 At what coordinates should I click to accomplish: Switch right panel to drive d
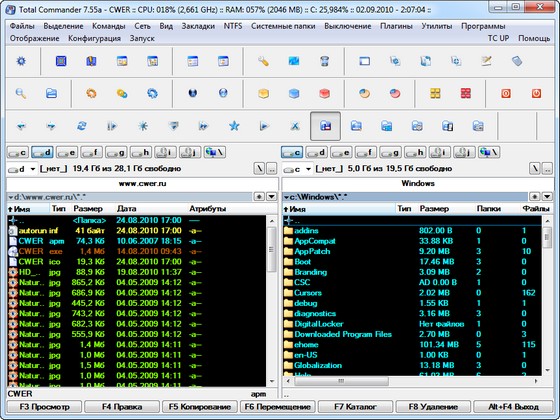tap(316, 152)
